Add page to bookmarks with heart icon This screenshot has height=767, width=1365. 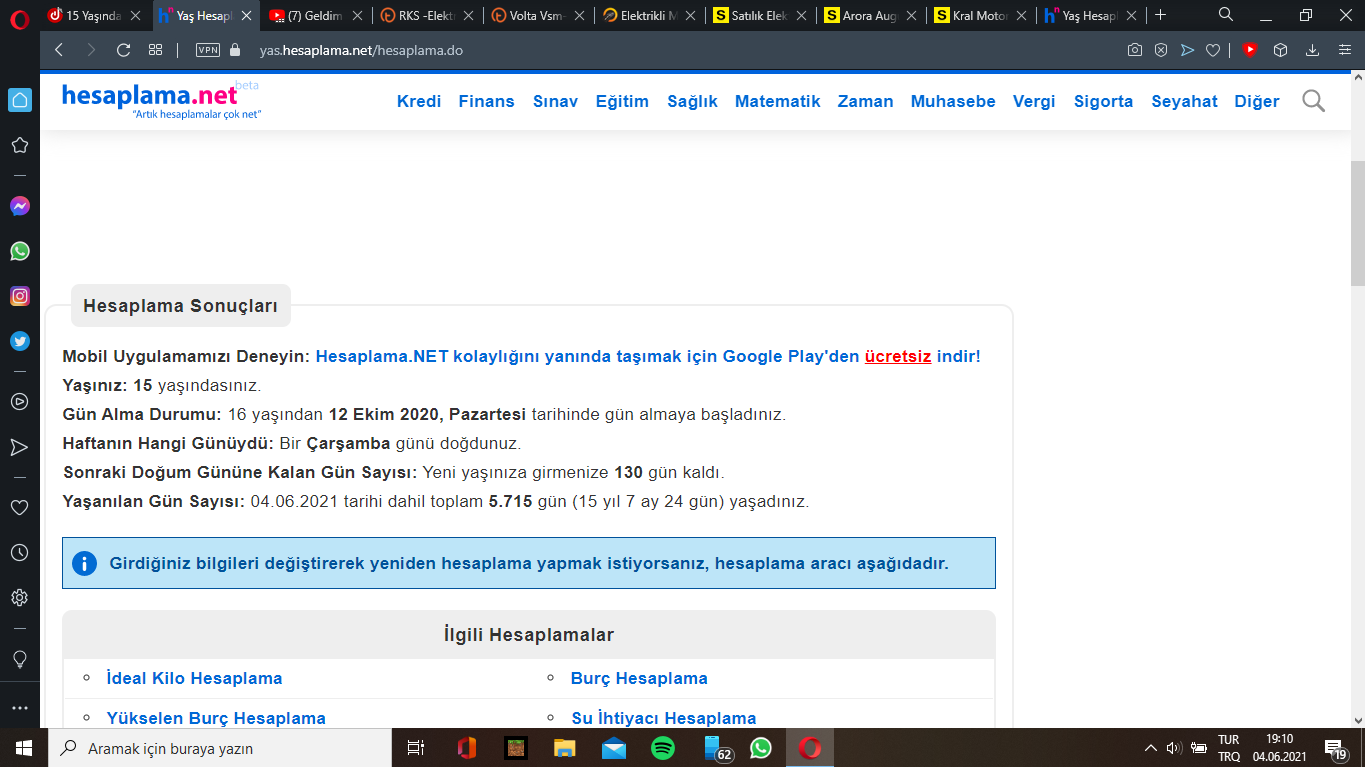[1213, 50]
